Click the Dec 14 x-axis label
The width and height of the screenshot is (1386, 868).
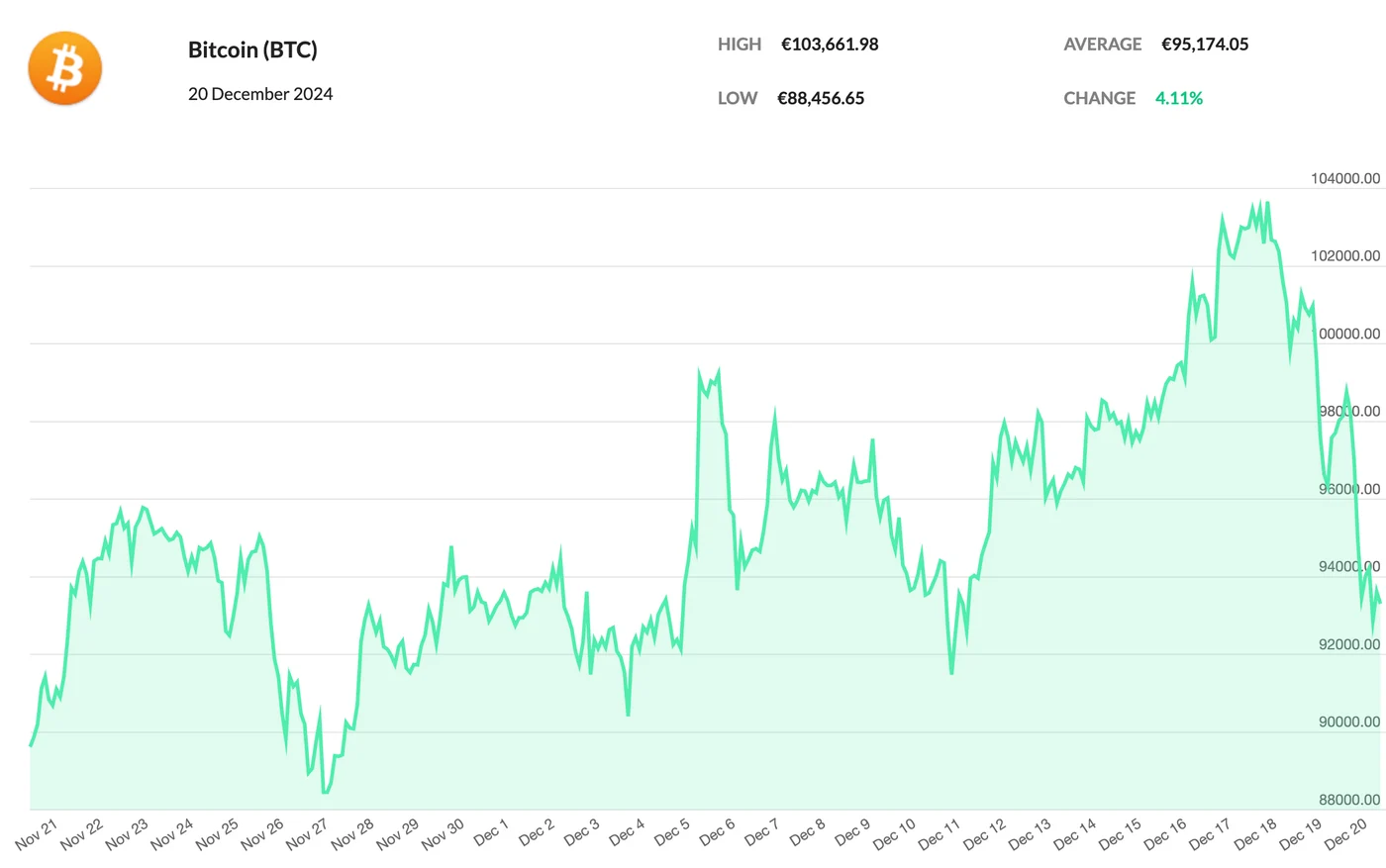point(1075,834)
